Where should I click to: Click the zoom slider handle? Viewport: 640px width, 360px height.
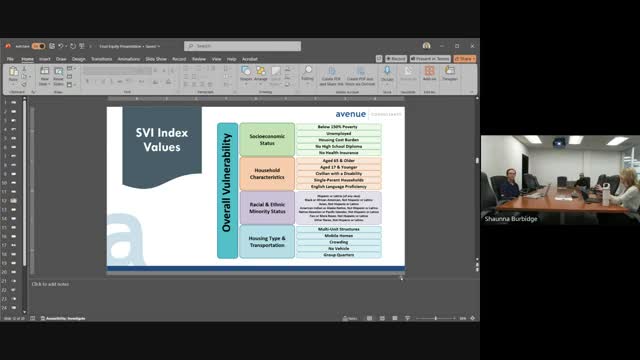pyautogui.click(x=436, y=318)
